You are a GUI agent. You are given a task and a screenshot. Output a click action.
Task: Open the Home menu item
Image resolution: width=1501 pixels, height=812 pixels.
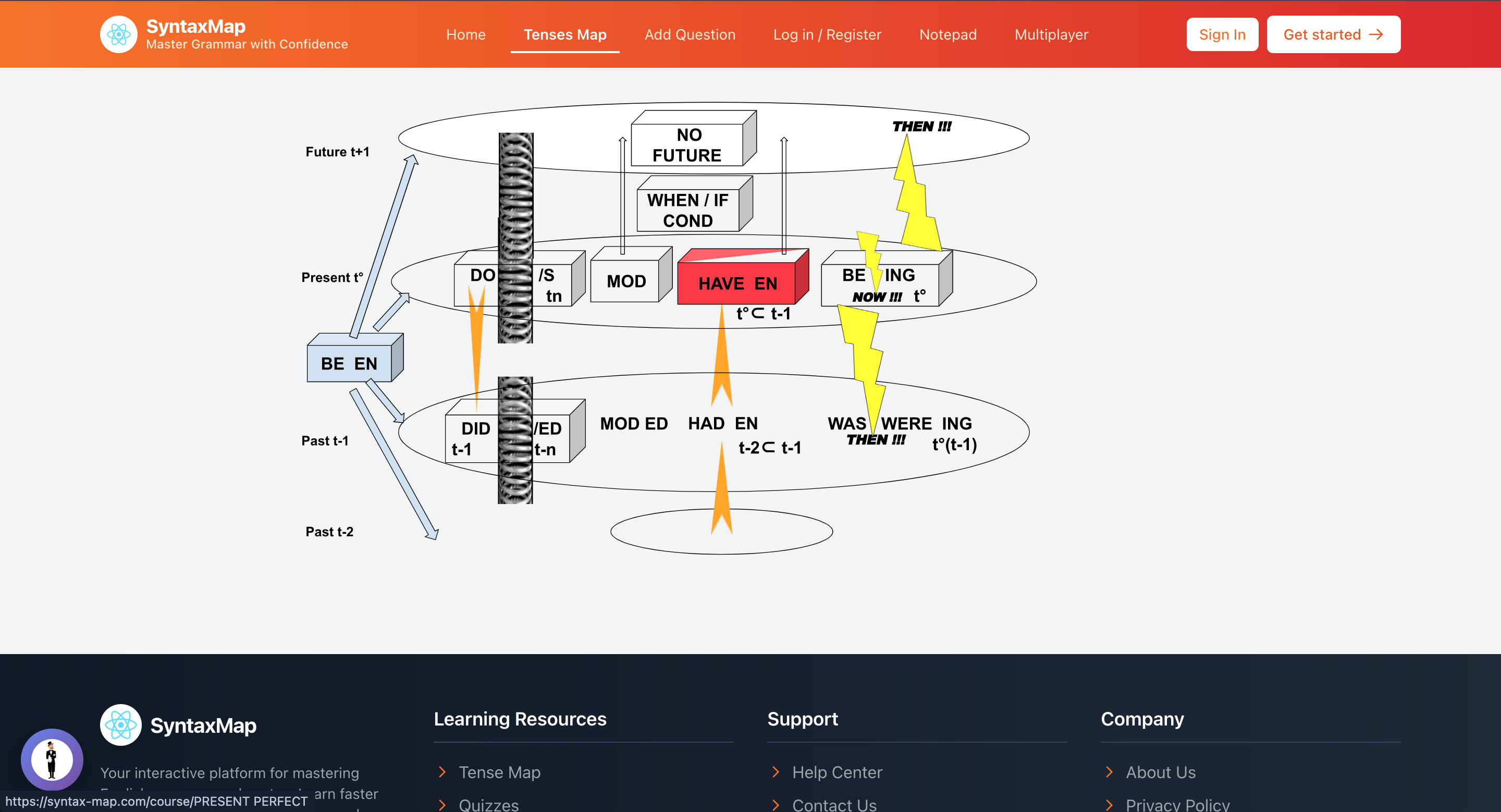(465, 34)
